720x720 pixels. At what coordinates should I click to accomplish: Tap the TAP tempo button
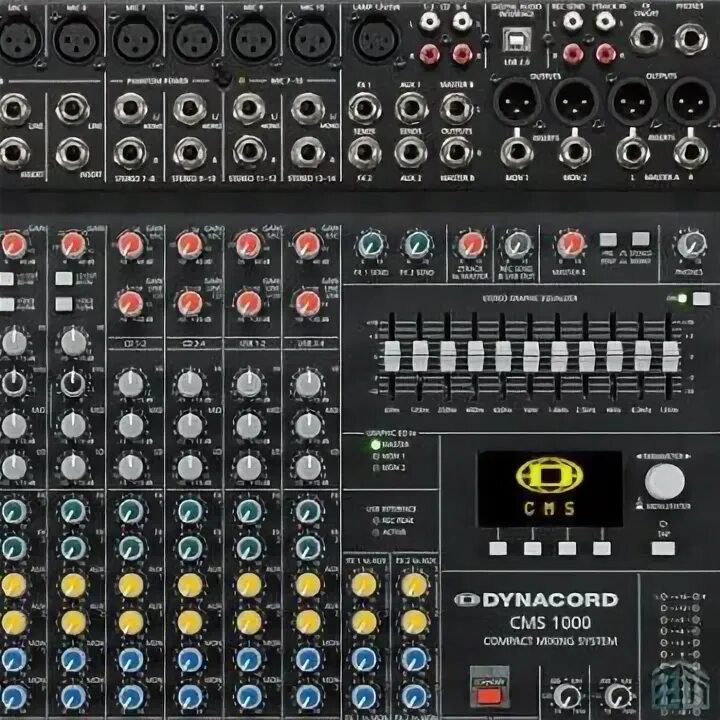click(x=663, y=548)
